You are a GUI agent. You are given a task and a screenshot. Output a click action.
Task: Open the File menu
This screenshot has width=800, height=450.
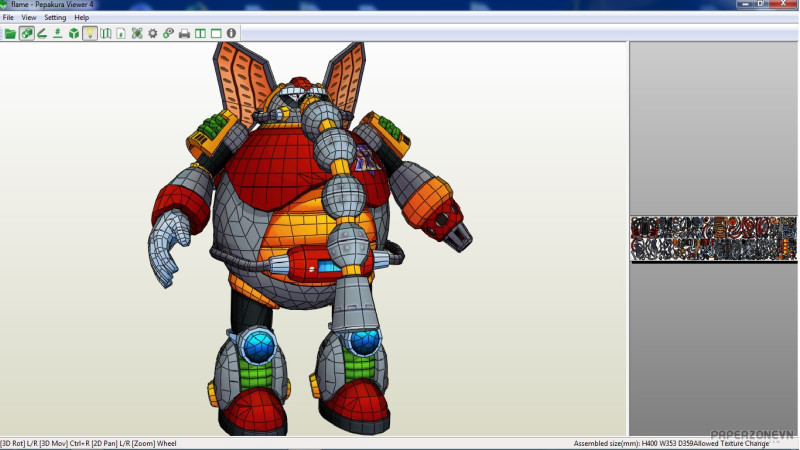(x=8, y=17)
